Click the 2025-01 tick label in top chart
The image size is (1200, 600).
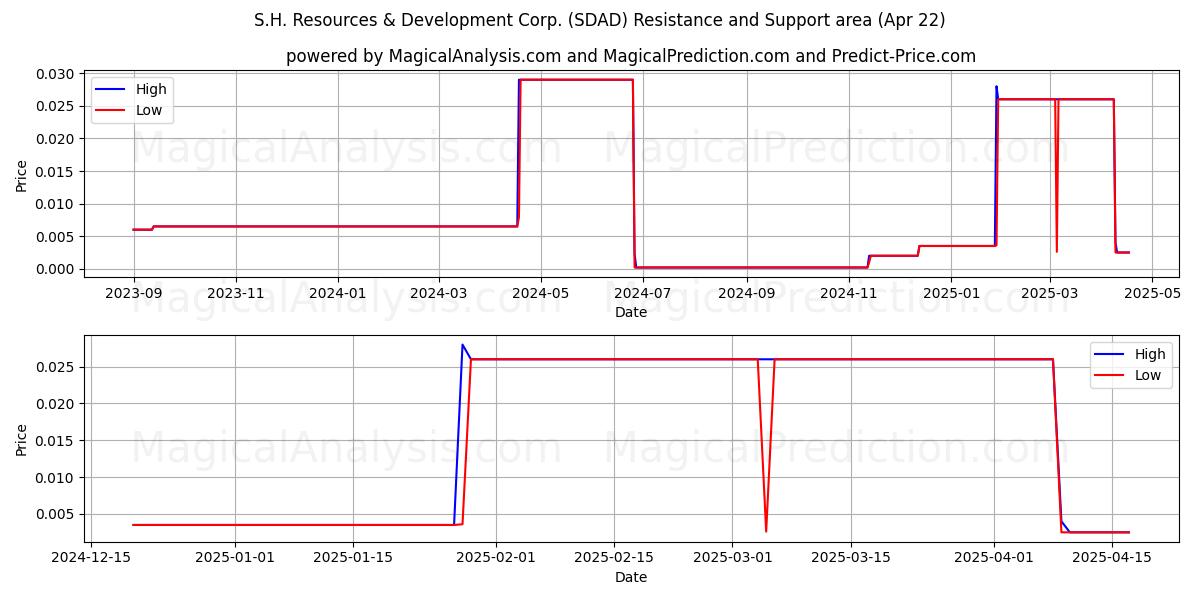pyautogui.click(x=950, y=293)
